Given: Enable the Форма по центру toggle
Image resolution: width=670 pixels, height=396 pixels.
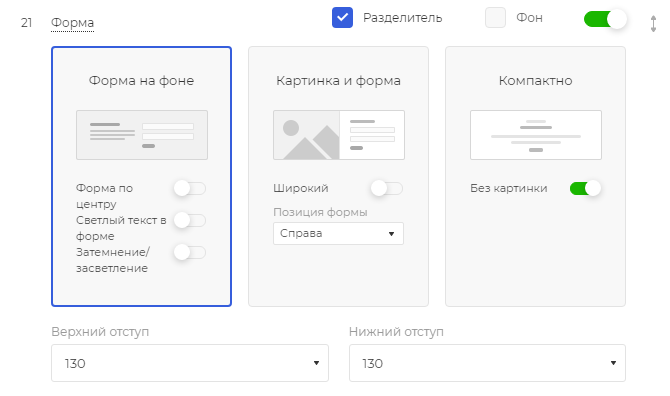Looking at the screenshot, I should click(x=190, y=188).
